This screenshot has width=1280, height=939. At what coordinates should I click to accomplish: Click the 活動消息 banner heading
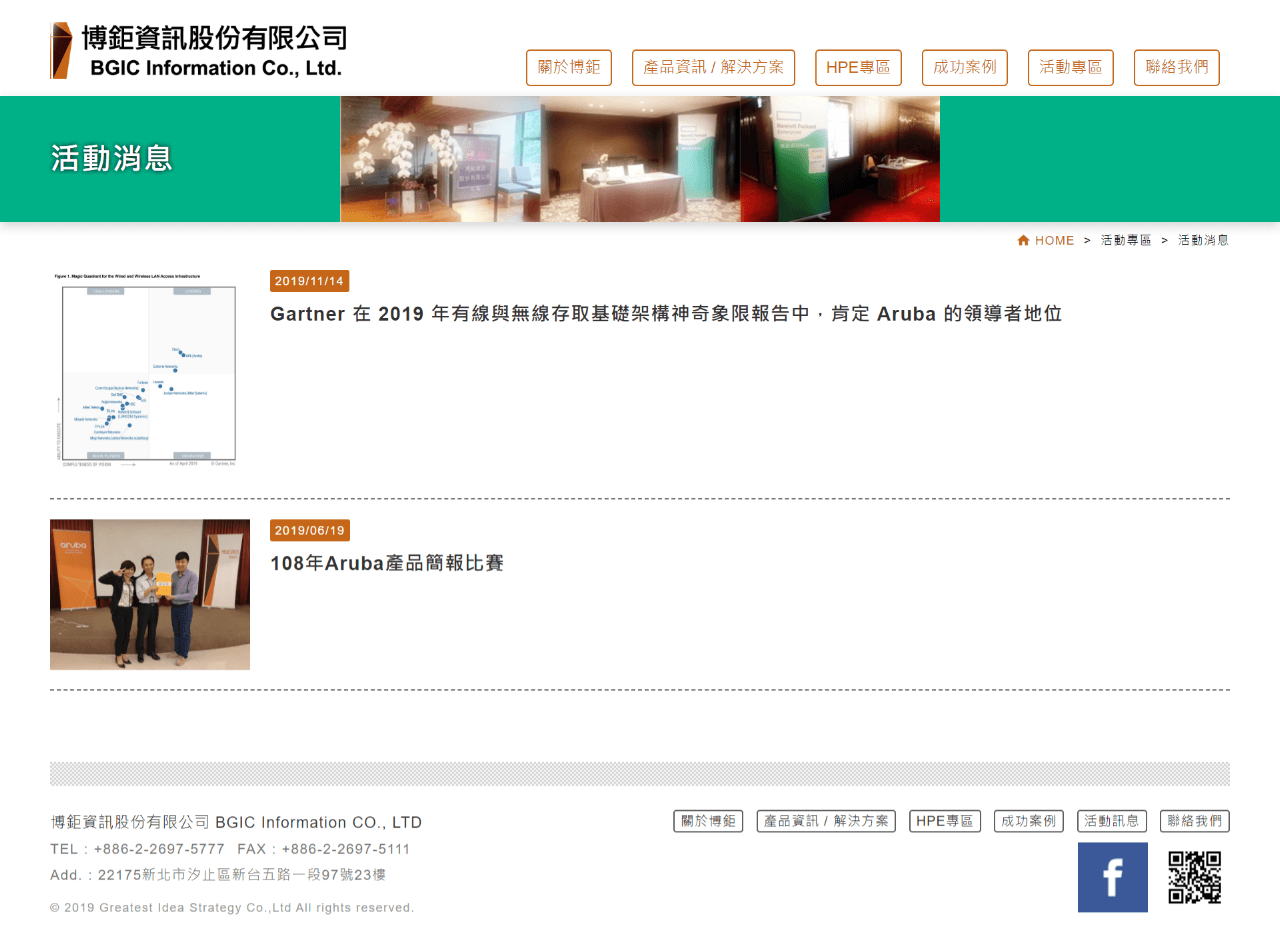[x=112, y=158]
